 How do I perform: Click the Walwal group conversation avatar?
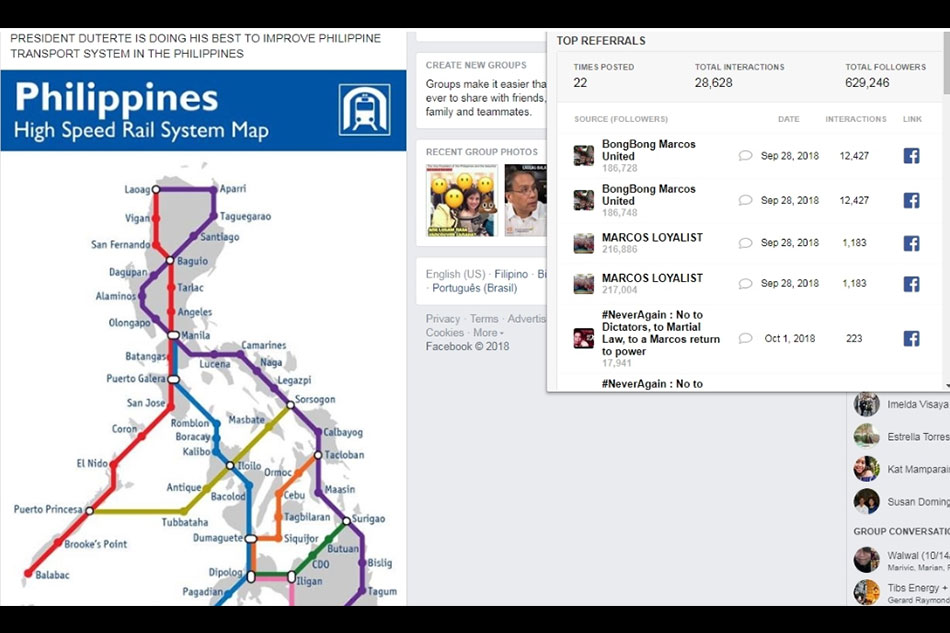point(866,560)
